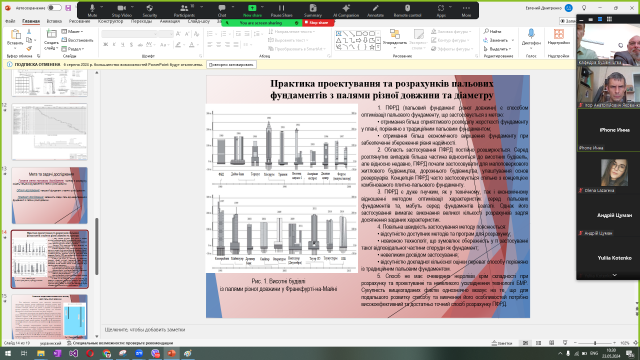Click red Stop Share button
Image resolution: width=640 pixels, height=360 pixels.
(318, 23)
